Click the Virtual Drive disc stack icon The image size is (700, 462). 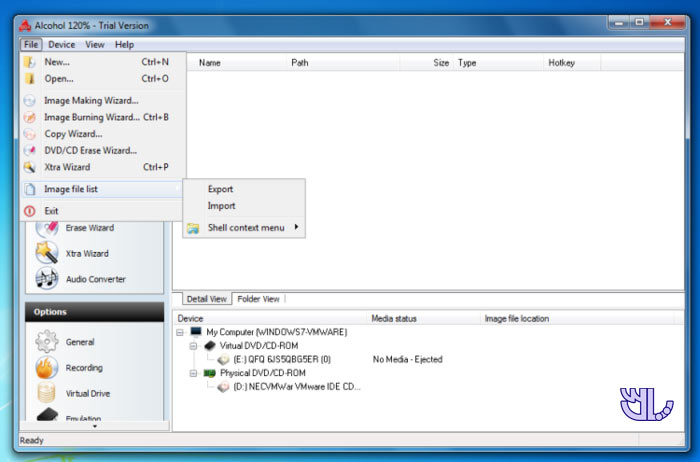tap(47, 393)
